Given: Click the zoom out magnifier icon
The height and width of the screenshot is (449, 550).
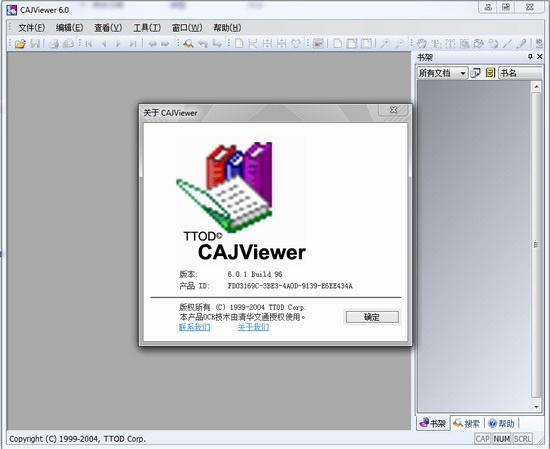Looking at the screenshot, I should click(x=399, y=43).
